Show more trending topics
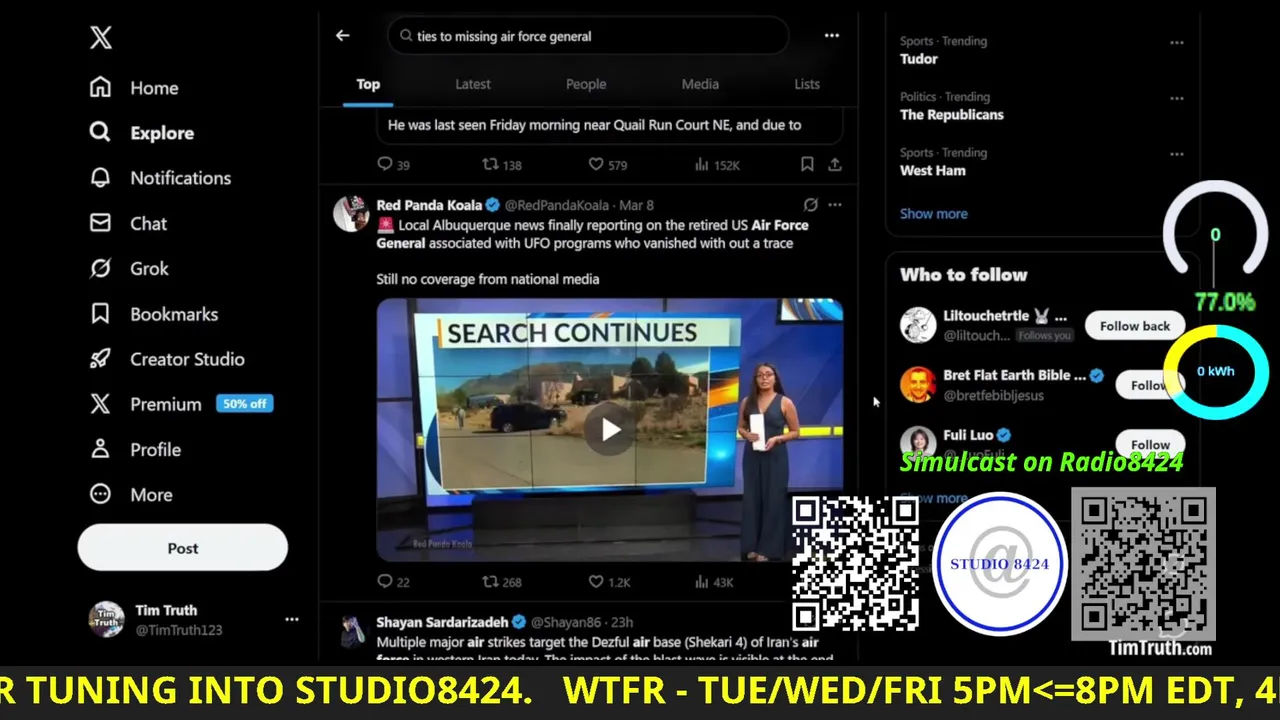This screenshot has height=720, width=1280. pos(933,213)
